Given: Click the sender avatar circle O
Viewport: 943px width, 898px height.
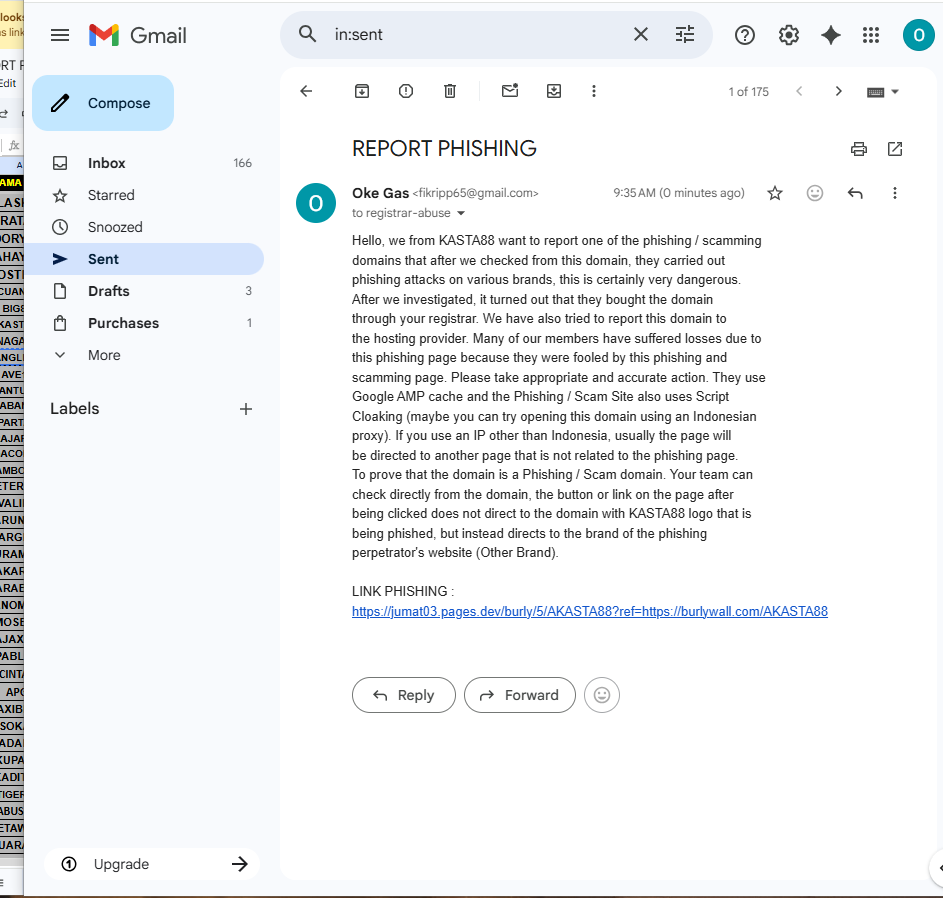Looking at the screenshot, I should (316, 203).
